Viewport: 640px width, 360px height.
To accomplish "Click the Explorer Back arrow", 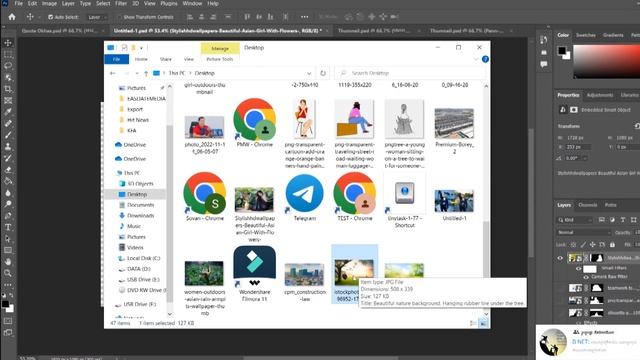I will (x=113, y=73).
